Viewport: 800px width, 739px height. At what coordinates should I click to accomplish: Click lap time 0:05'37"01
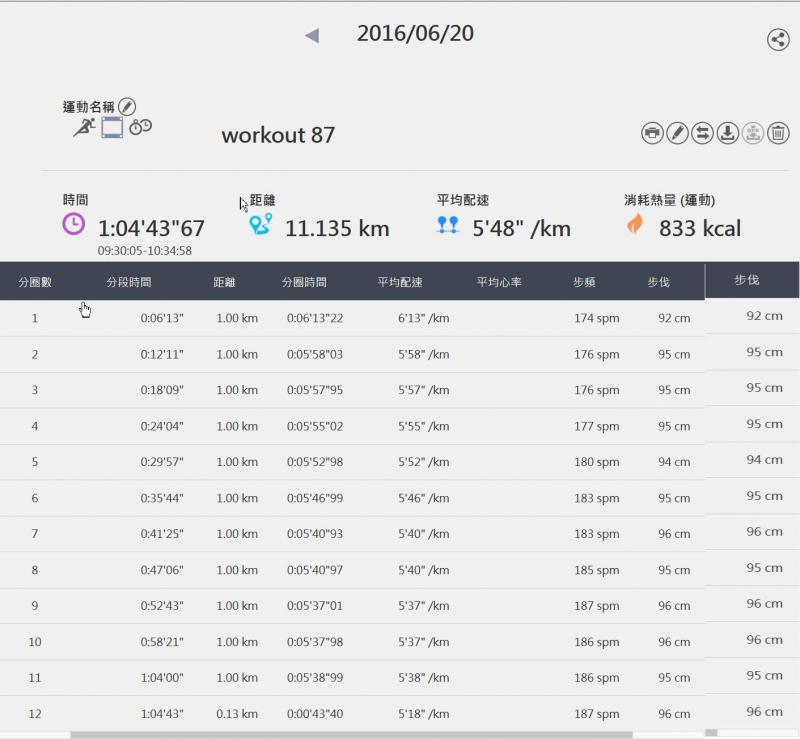click(315, 606)
